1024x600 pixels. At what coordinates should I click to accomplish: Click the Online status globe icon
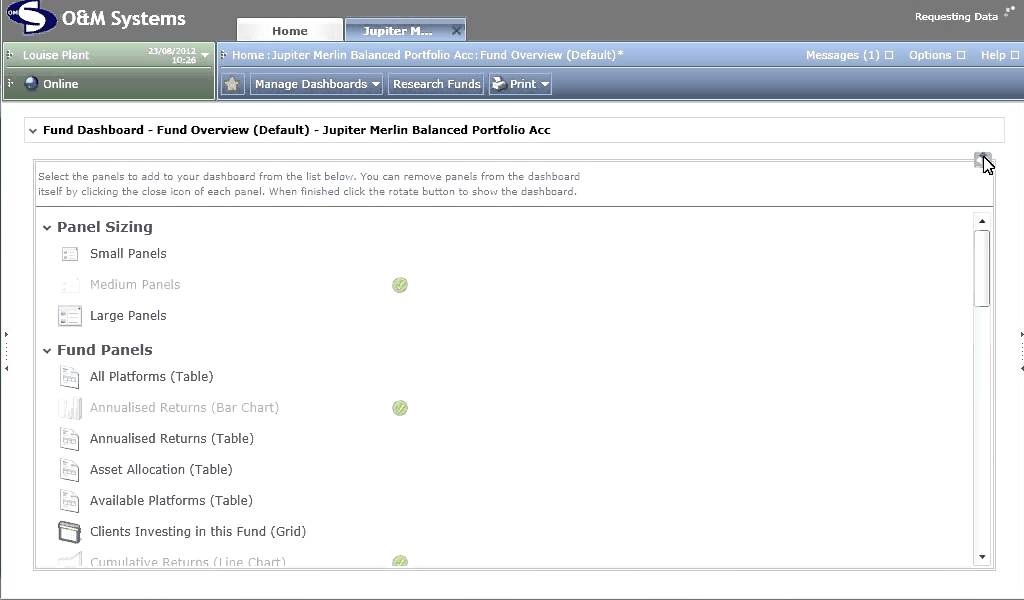[31, 84]
